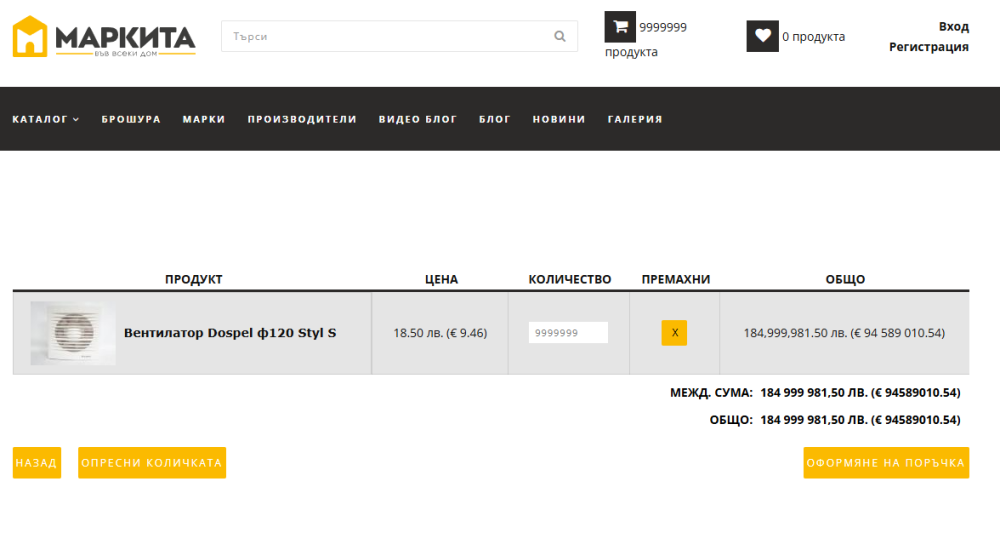Click the Dospel fan product thumbnail

[72, 333]
